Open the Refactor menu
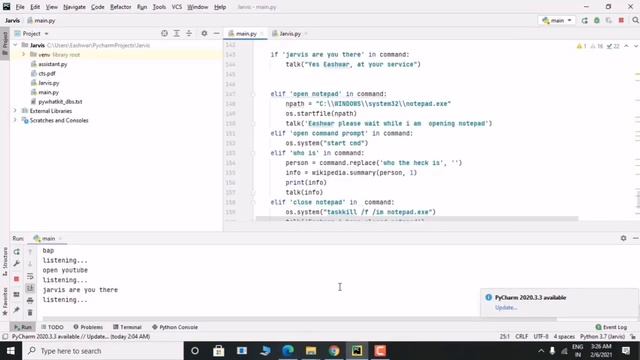 120,7
